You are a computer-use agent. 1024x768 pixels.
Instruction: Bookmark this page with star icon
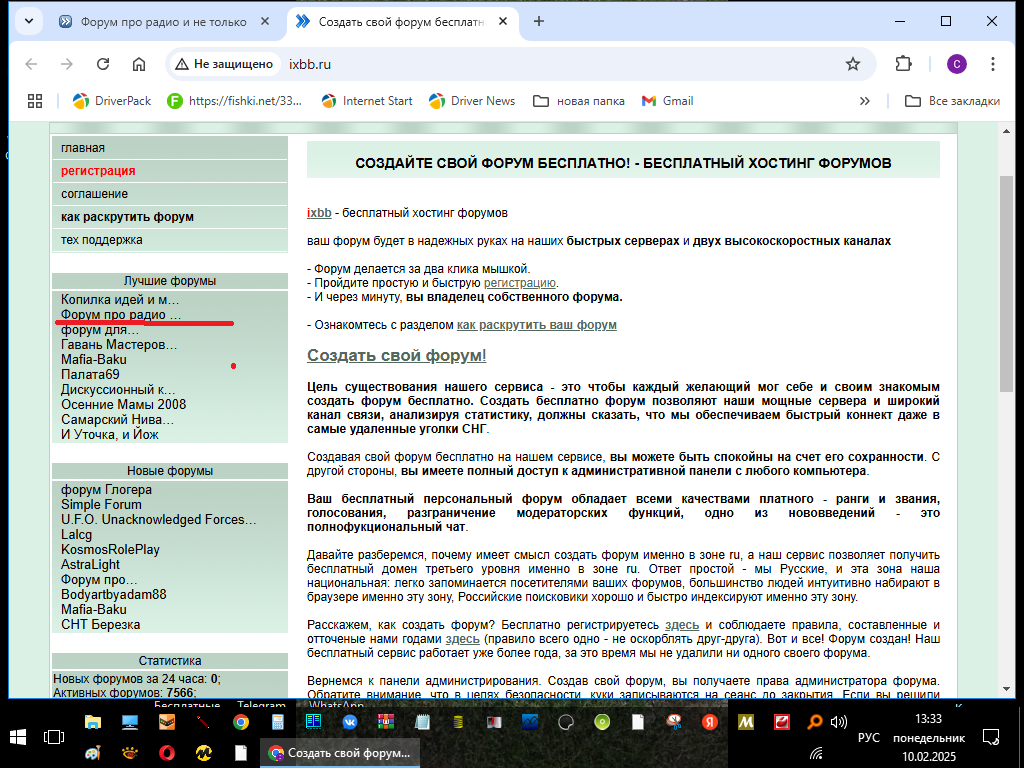tap(853, 64)
